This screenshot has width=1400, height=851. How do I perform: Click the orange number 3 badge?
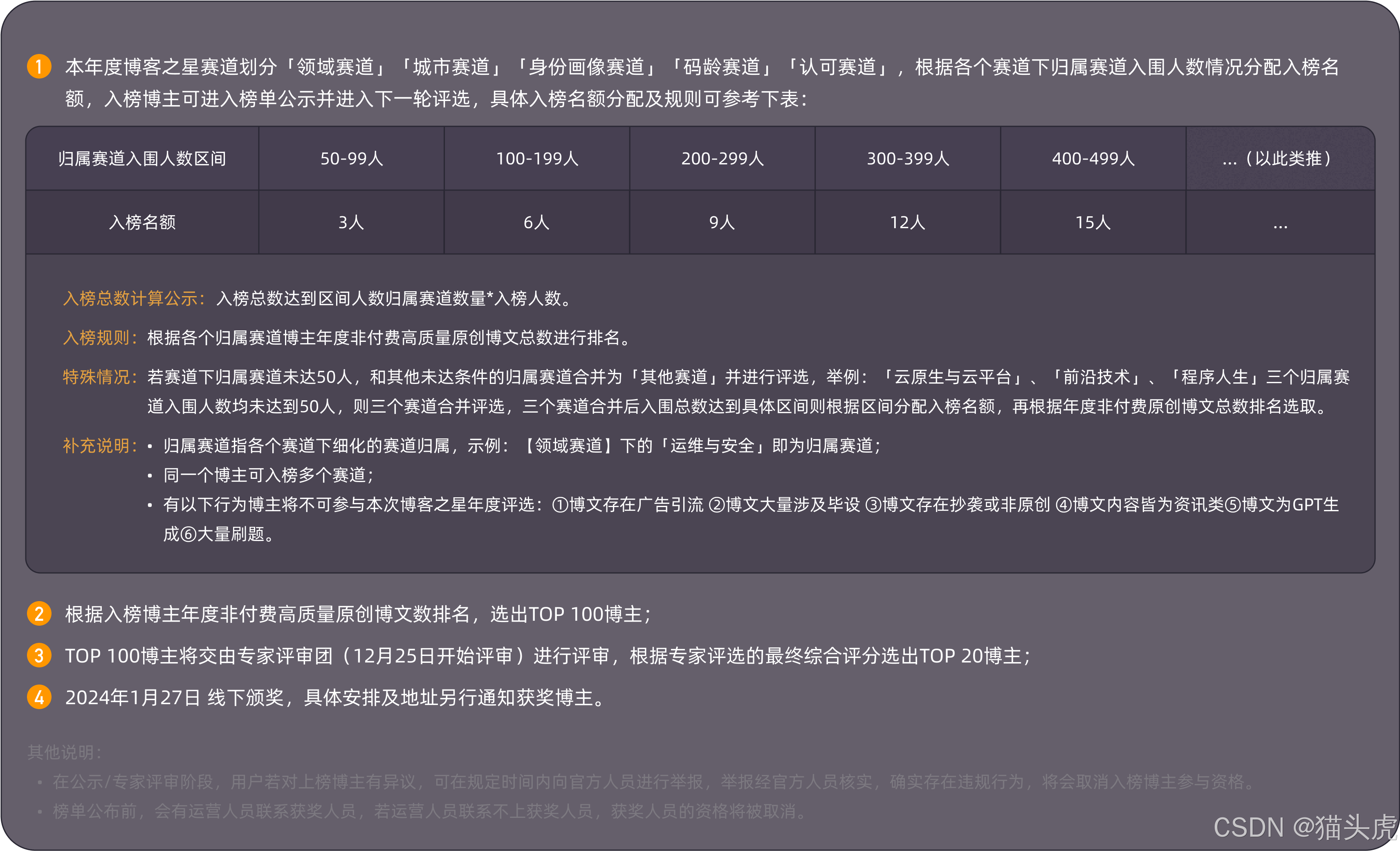(x=39, y=656)
